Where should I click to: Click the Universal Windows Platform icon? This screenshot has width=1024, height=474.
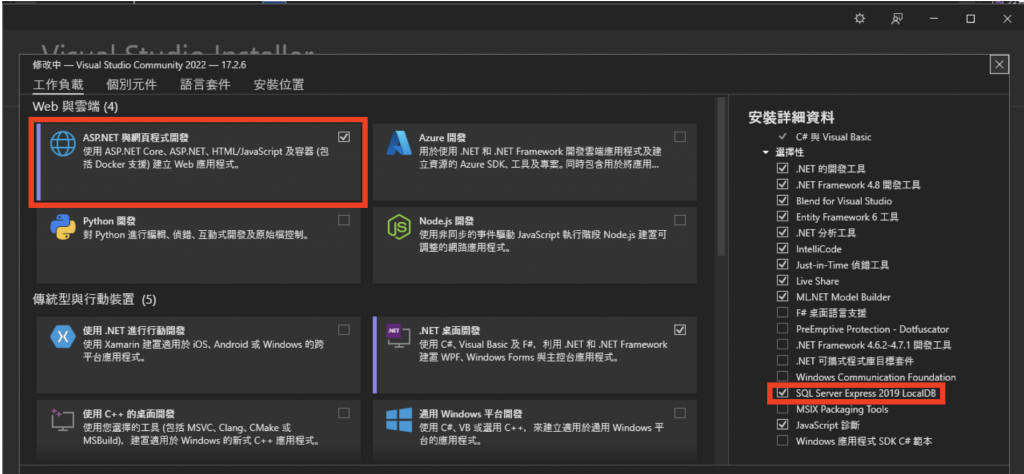(398, 420)
